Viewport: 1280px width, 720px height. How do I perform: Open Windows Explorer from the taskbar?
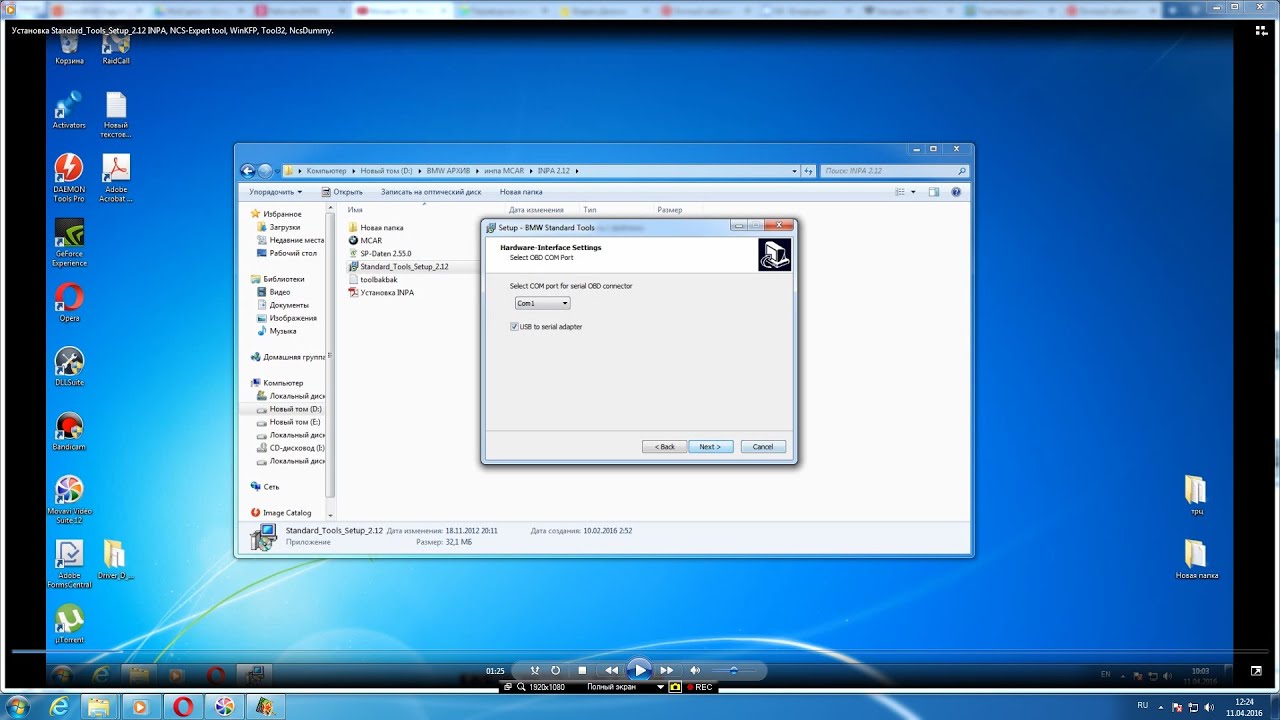pos(100,706)
